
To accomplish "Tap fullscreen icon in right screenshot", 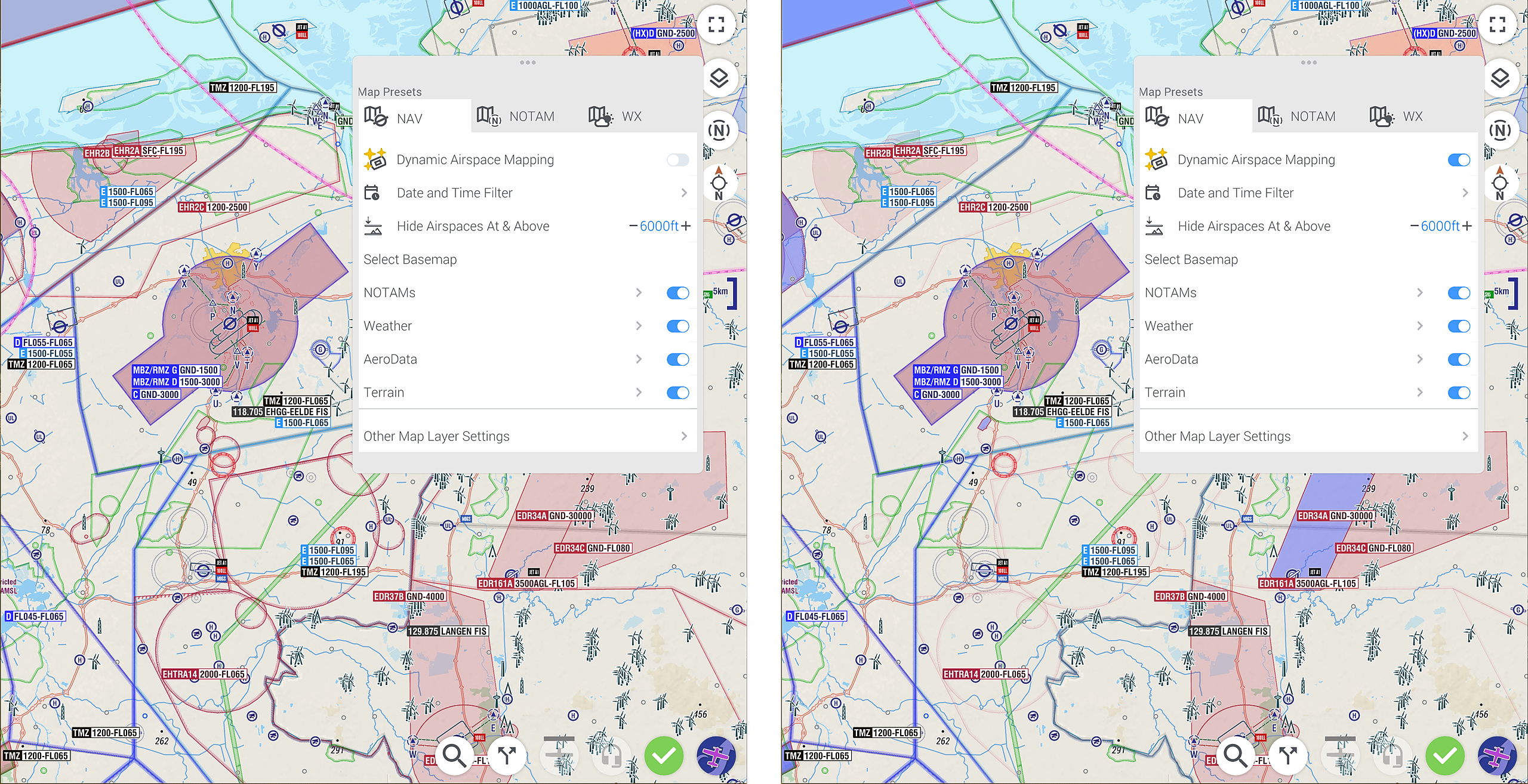I will pyautogui.click(x=1498, y=24).
